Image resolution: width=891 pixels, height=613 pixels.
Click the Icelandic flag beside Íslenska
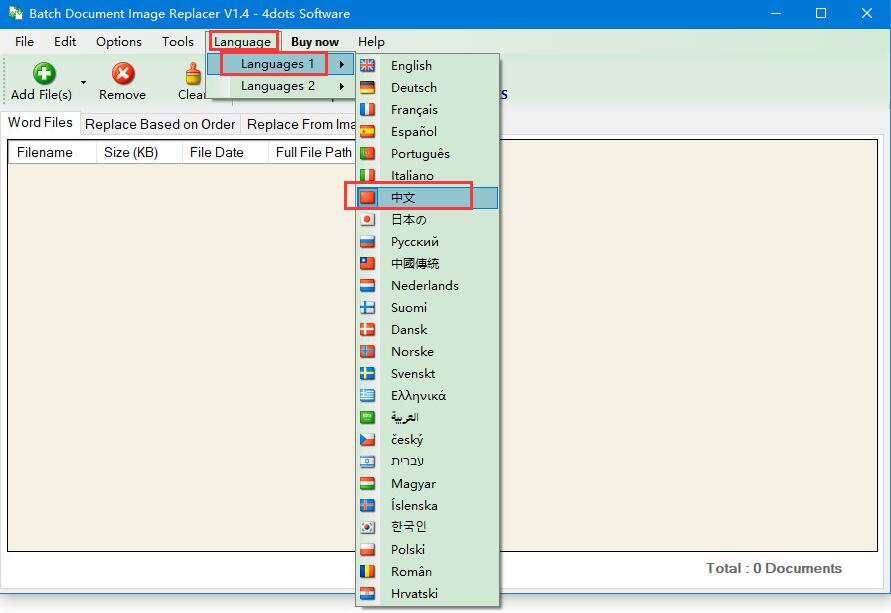[368, 505]
